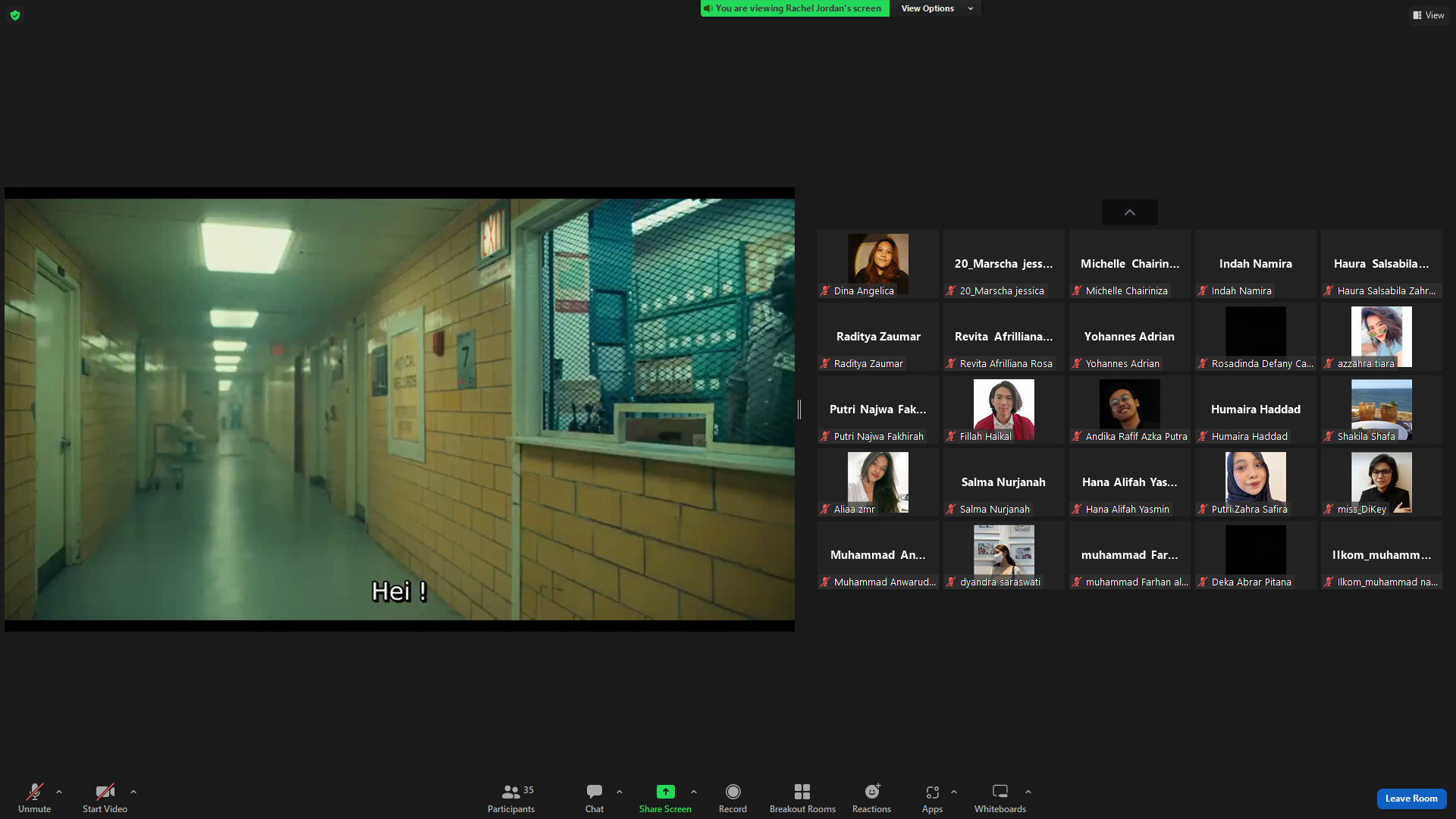Click the 'You are viewing Rachel Jordan's screen' banner
Viewport: 1456px width, 819px height.
click(x=795, y=8)
